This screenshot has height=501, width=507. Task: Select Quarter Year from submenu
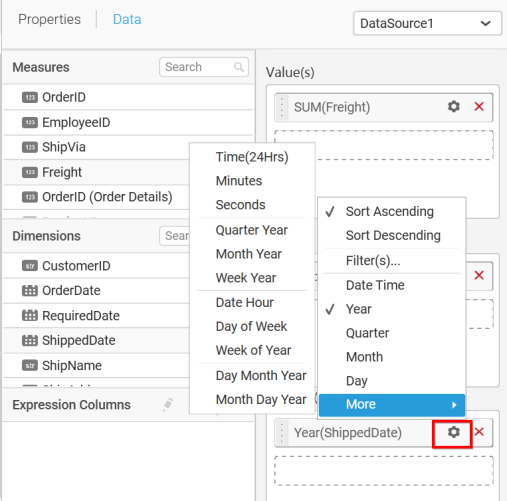[251, 230]
